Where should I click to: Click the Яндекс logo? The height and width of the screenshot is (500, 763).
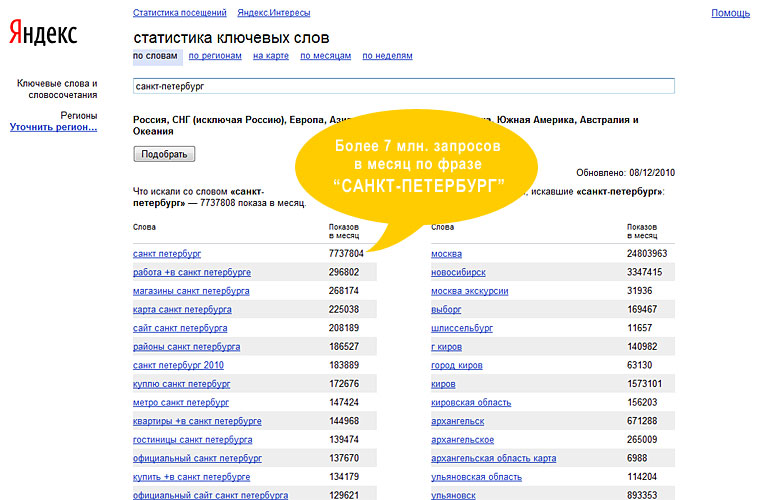pyautogui.click(x=43, y=33)
